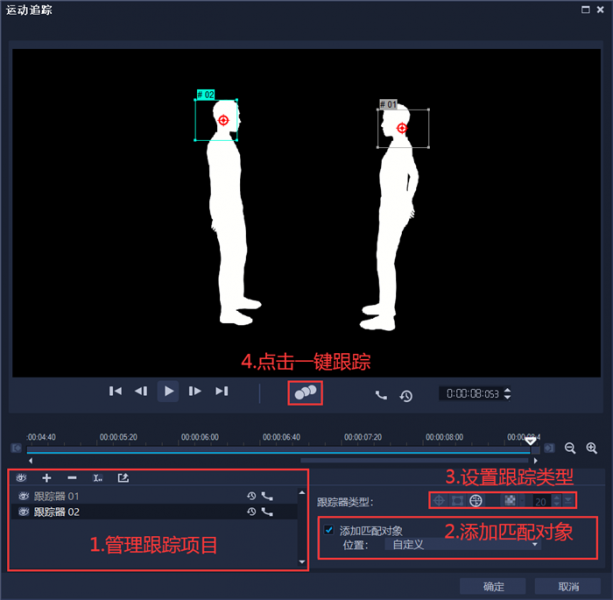The height and width of the screenshot is (600, 613).
Task: Select the 跟踪器 02 row
Action: (154, 512)
